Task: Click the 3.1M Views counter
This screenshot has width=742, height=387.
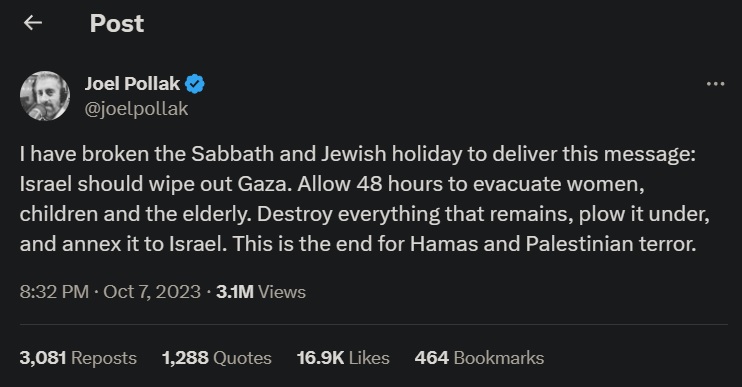Action: 261,292
